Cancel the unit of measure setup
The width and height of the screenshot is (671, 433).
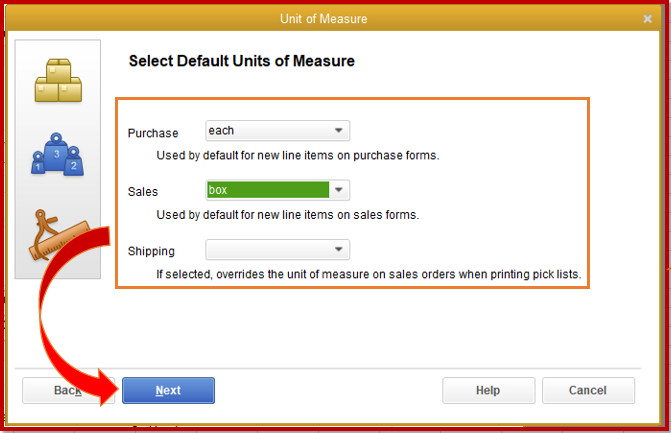[587, 390]
